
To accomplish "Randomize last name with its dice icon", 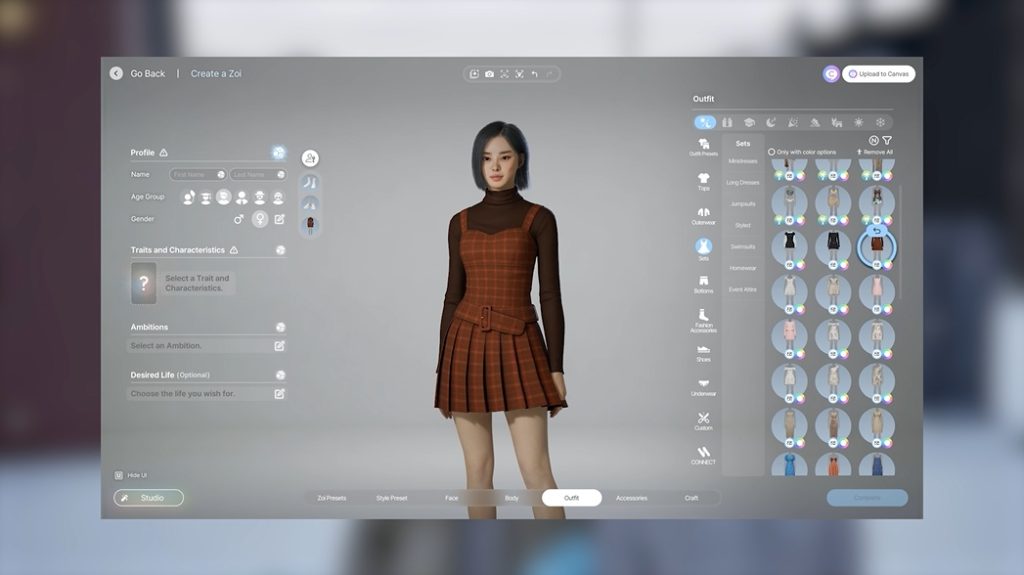I will [281, 174].
